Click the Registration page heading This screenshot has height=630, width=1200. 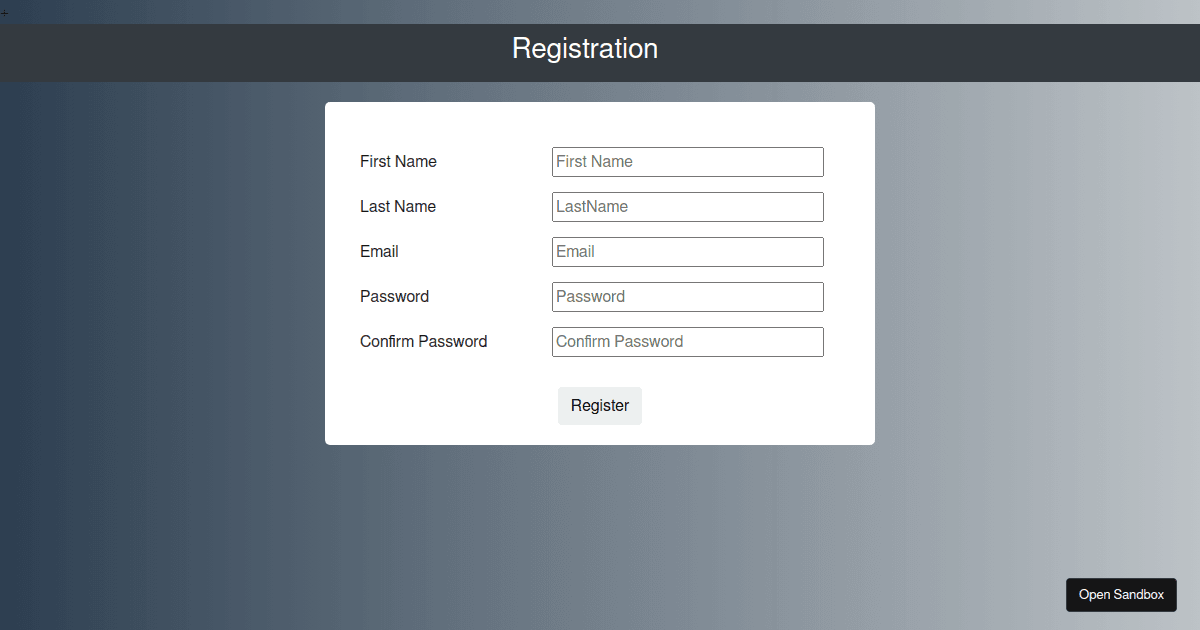tap(585, 49)
